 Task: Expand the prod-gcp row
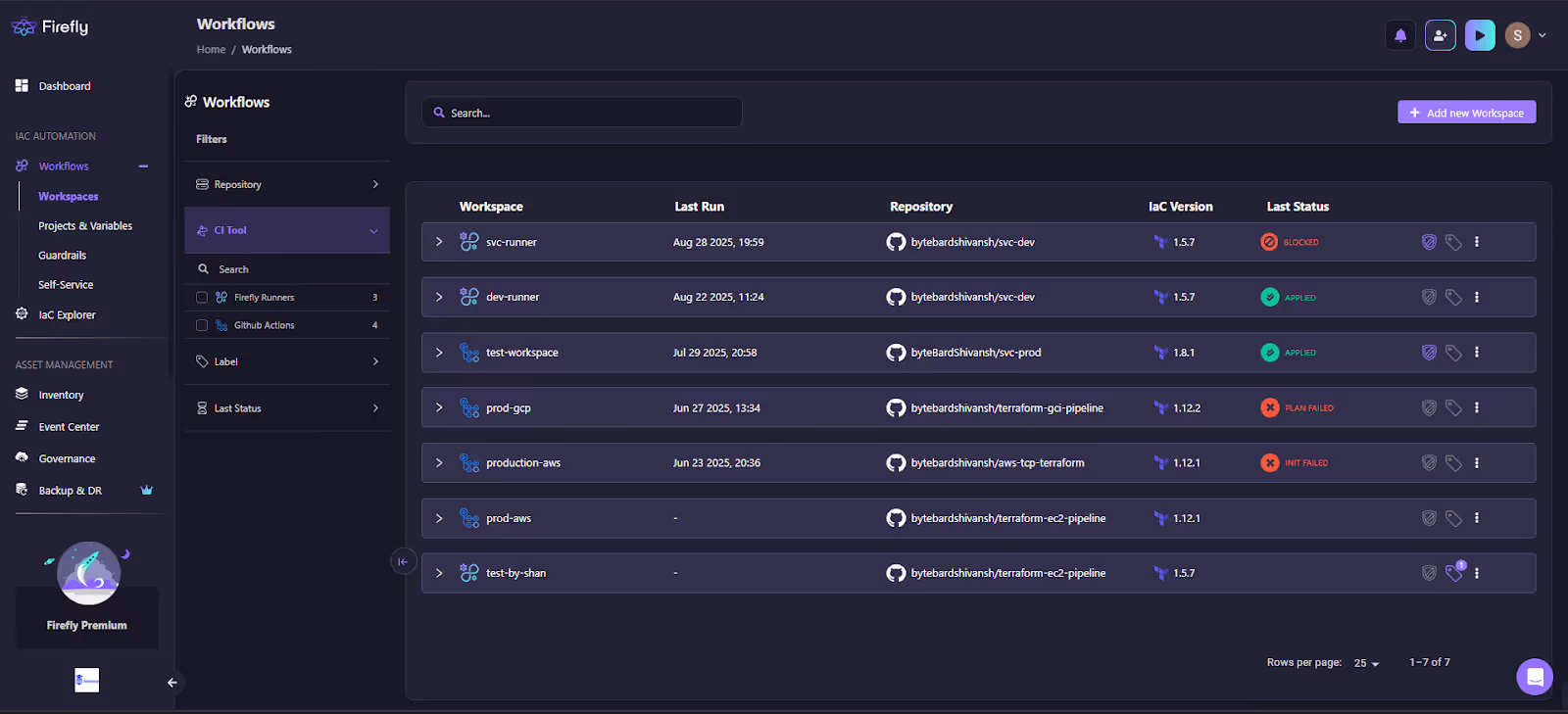(x=439, y=407)
